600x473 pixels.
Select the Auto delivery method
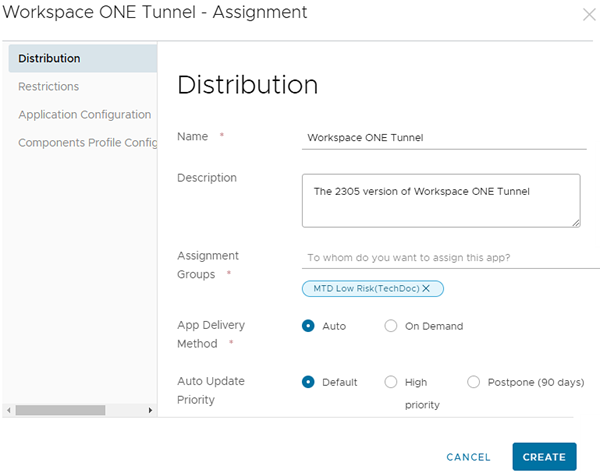(x=308, y=326)
